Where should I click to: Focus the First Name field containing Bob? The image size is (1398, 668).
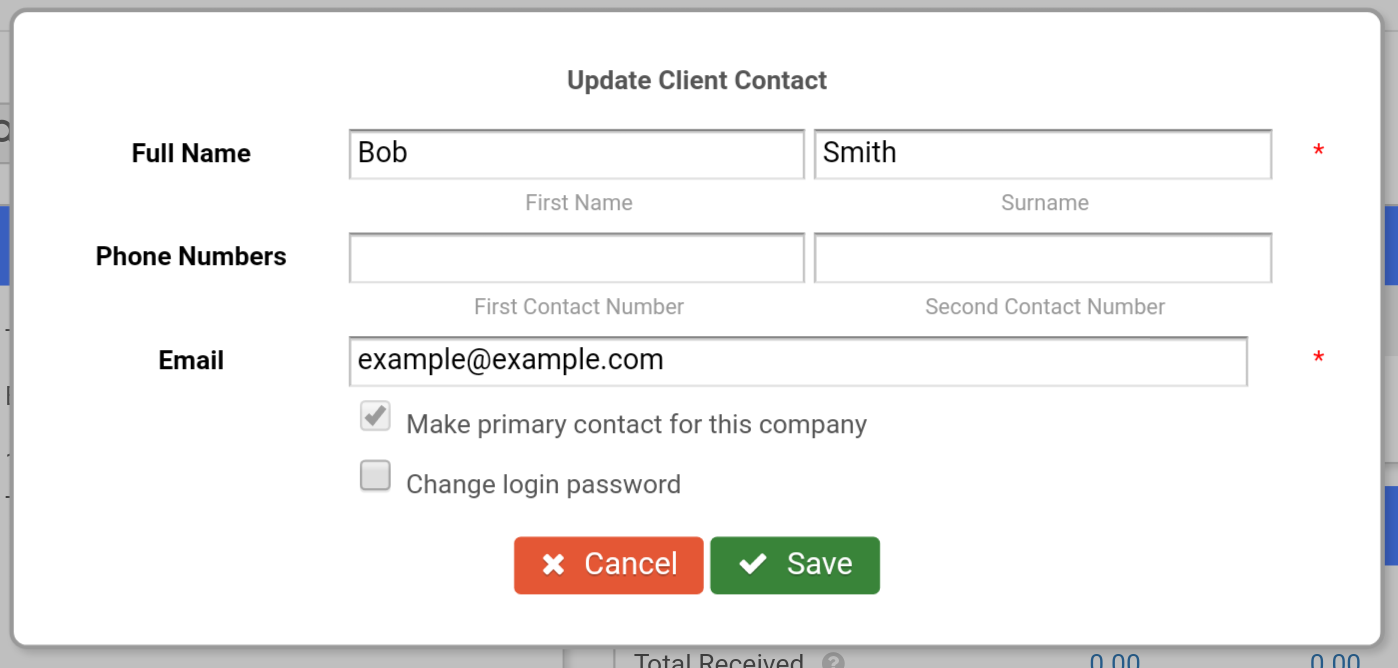point(577,154)
